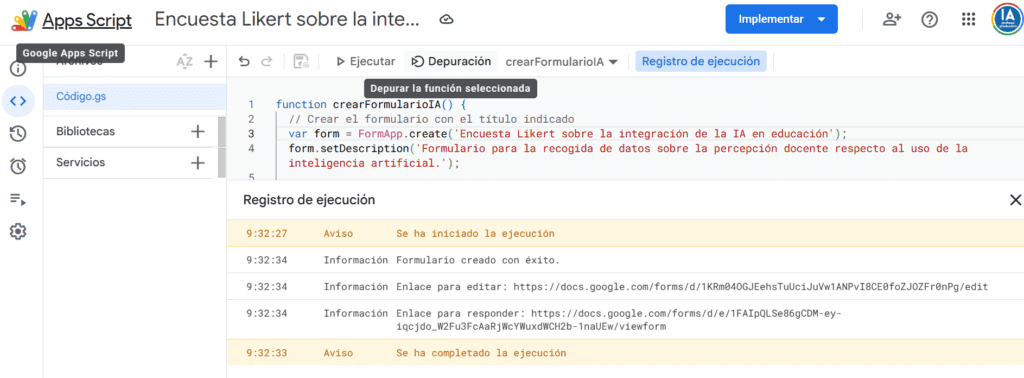Screen dimensions: 1024x378
Task: Click the redo arrow icon
Action: (266, 61)
